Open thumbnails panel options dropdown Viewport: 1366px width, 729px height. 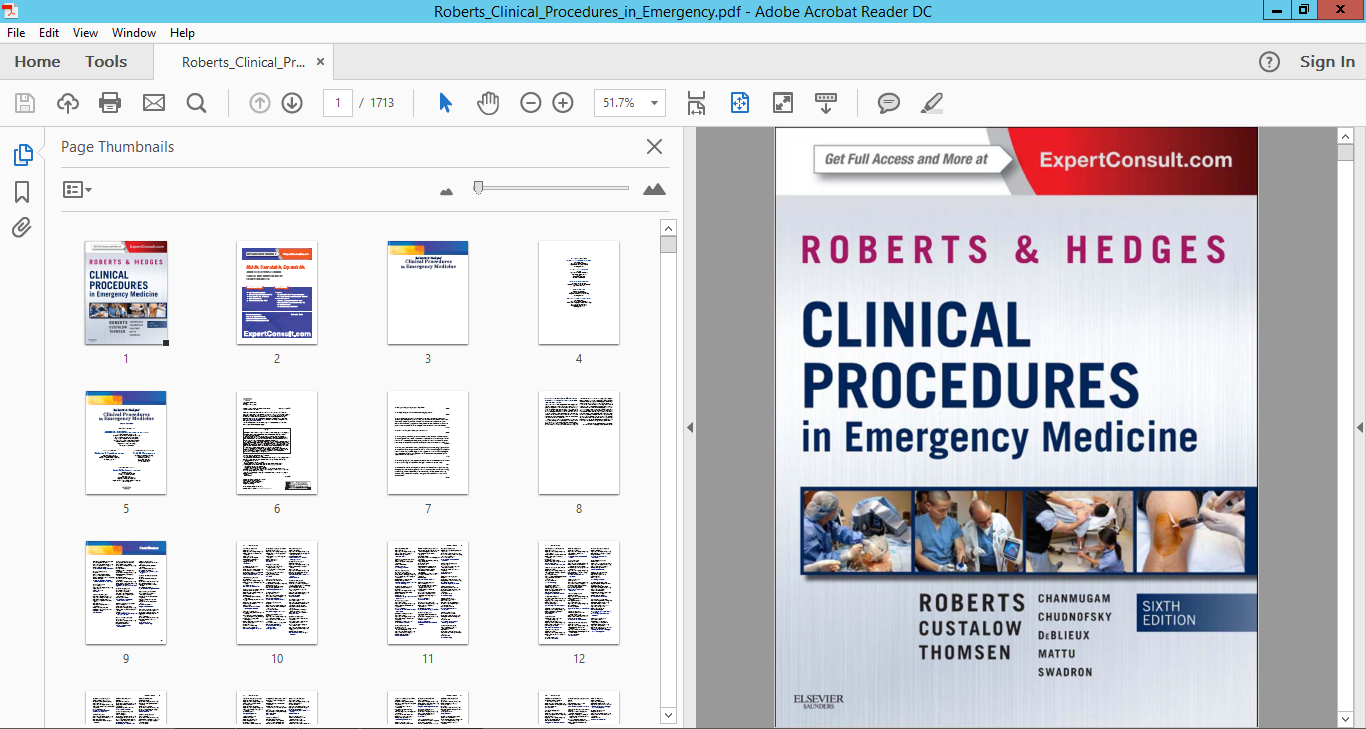77,189
